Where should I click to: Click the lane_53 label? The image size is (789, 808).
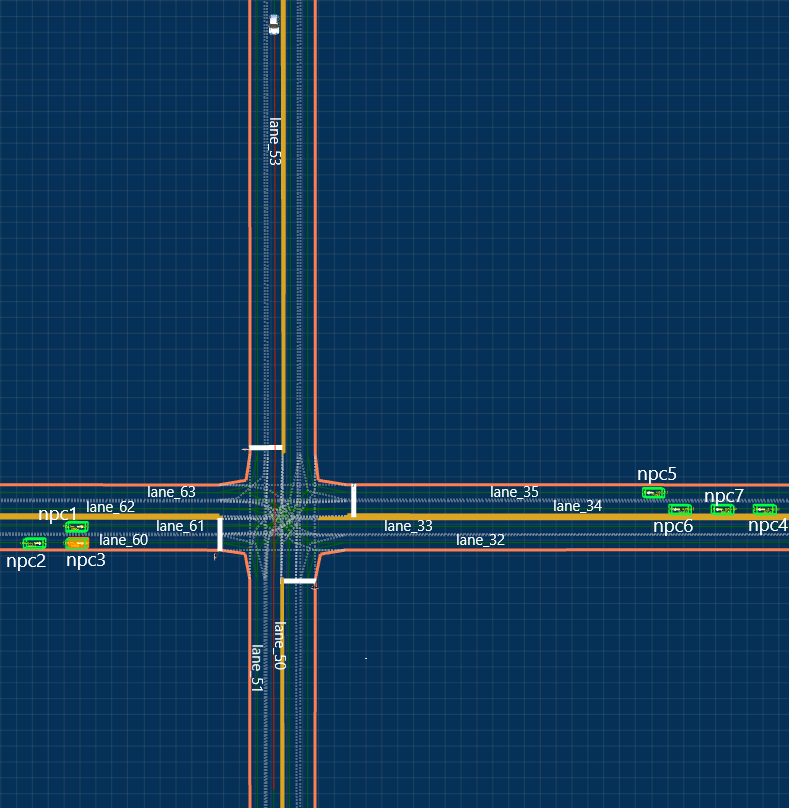coord(275,141)
